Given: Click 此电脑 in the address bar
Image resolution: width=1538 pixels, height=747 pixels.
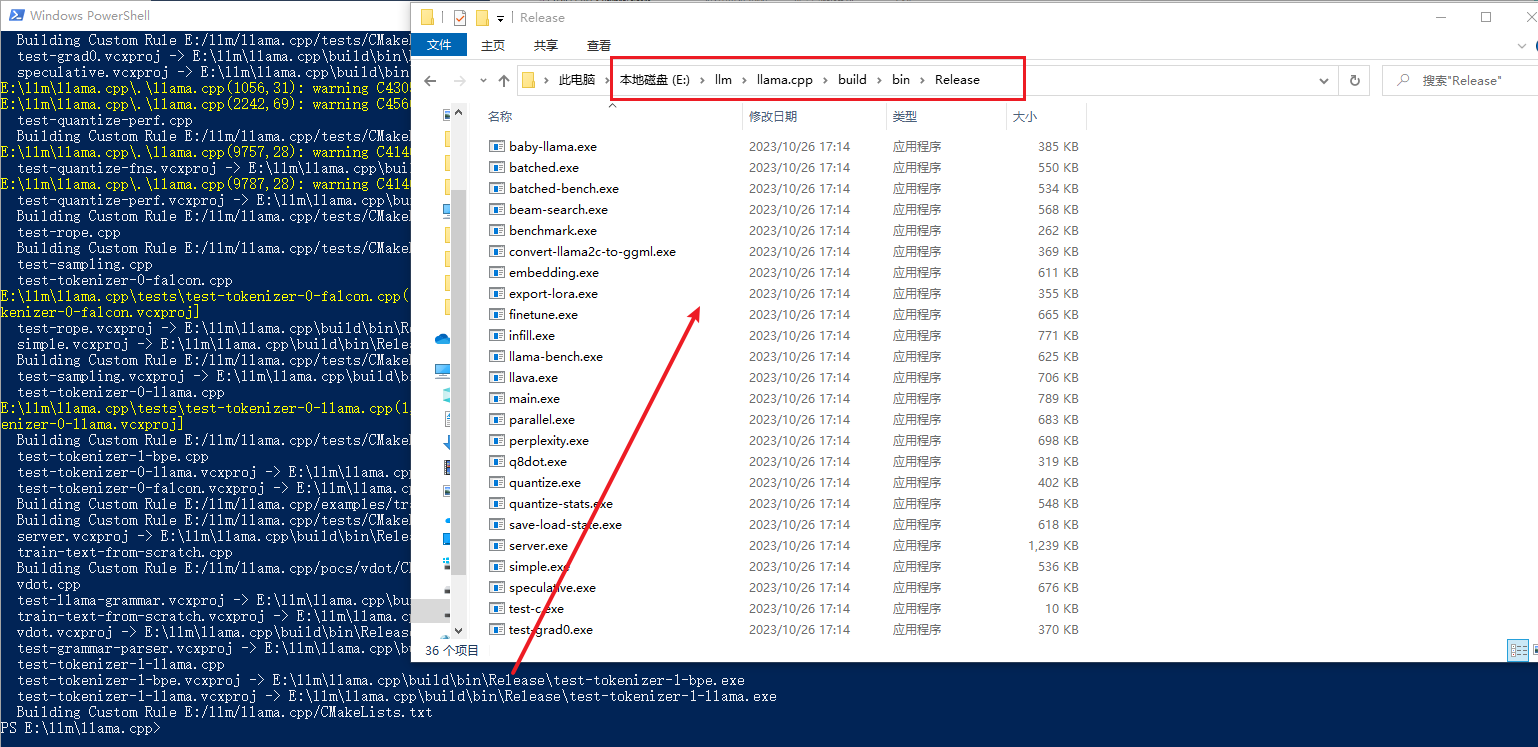Looking at the screenshot, I should pyautogui.click(x=576, y=80).
